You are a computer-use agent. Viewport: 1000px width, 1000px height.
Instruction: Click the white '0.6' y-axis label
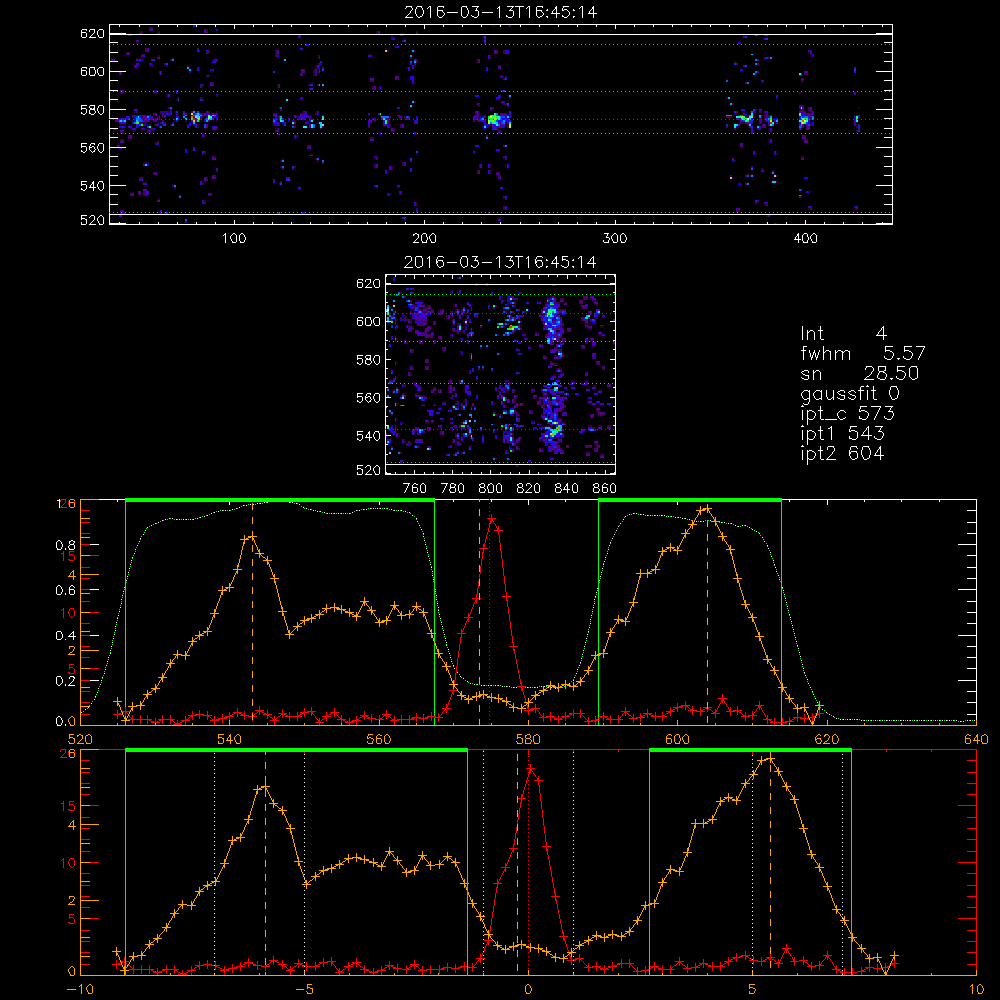(66, 591)
